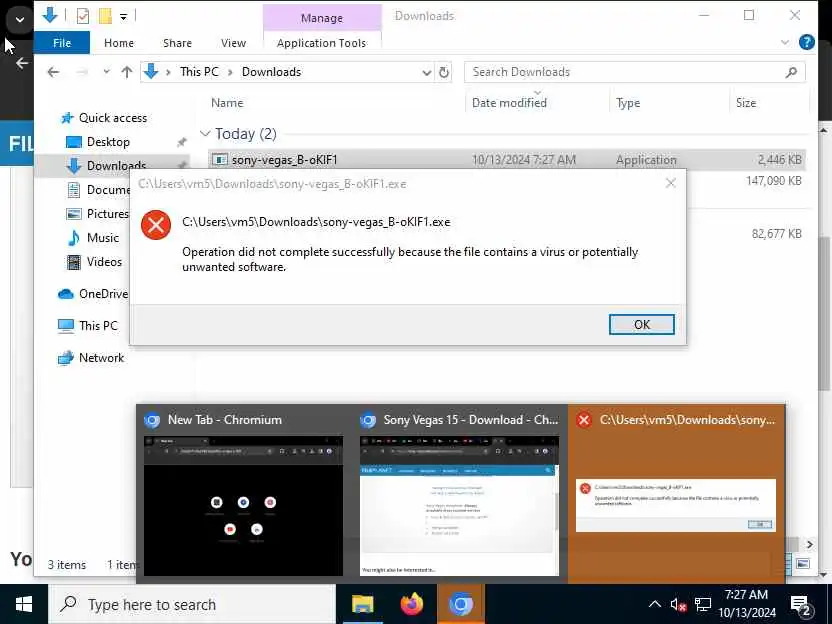Expand the address bar history dropdown
The height and width of the screenshot is (624, 832).
pyautogui.click(x=426, y=72)
